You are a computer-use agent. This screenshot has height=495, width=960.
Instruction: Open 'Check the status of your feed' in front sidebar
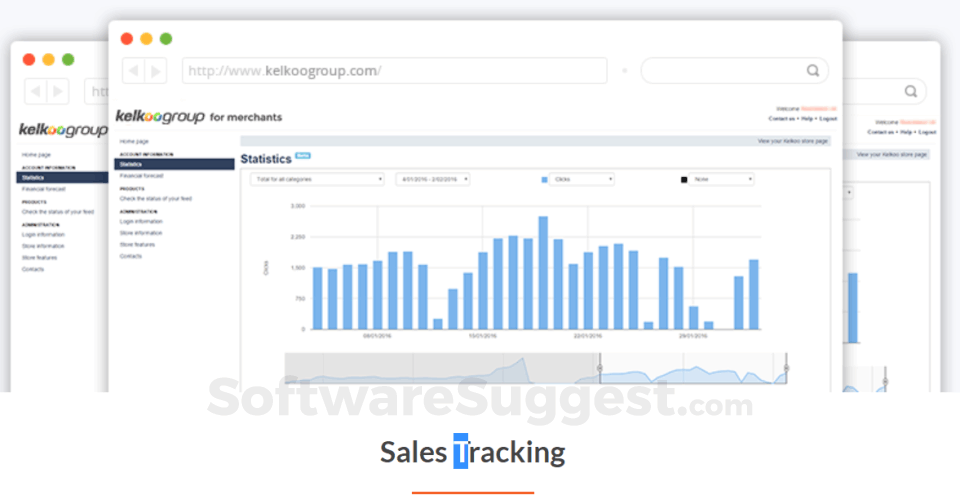156,198
